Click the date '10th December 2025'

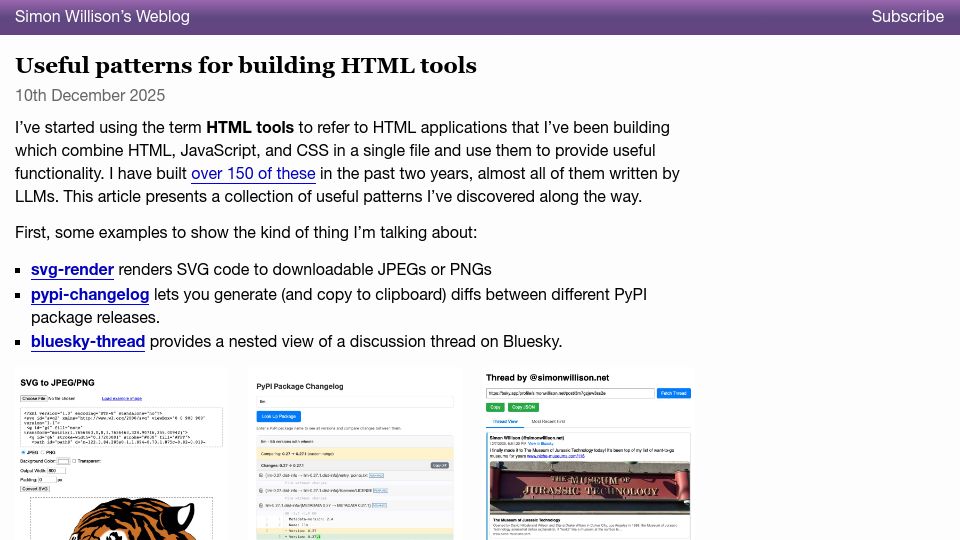click(90, 96)
